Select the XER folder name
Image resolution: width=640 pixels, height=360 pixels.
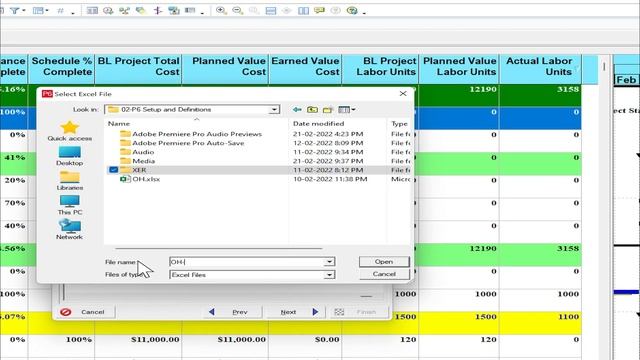(139, 170)
